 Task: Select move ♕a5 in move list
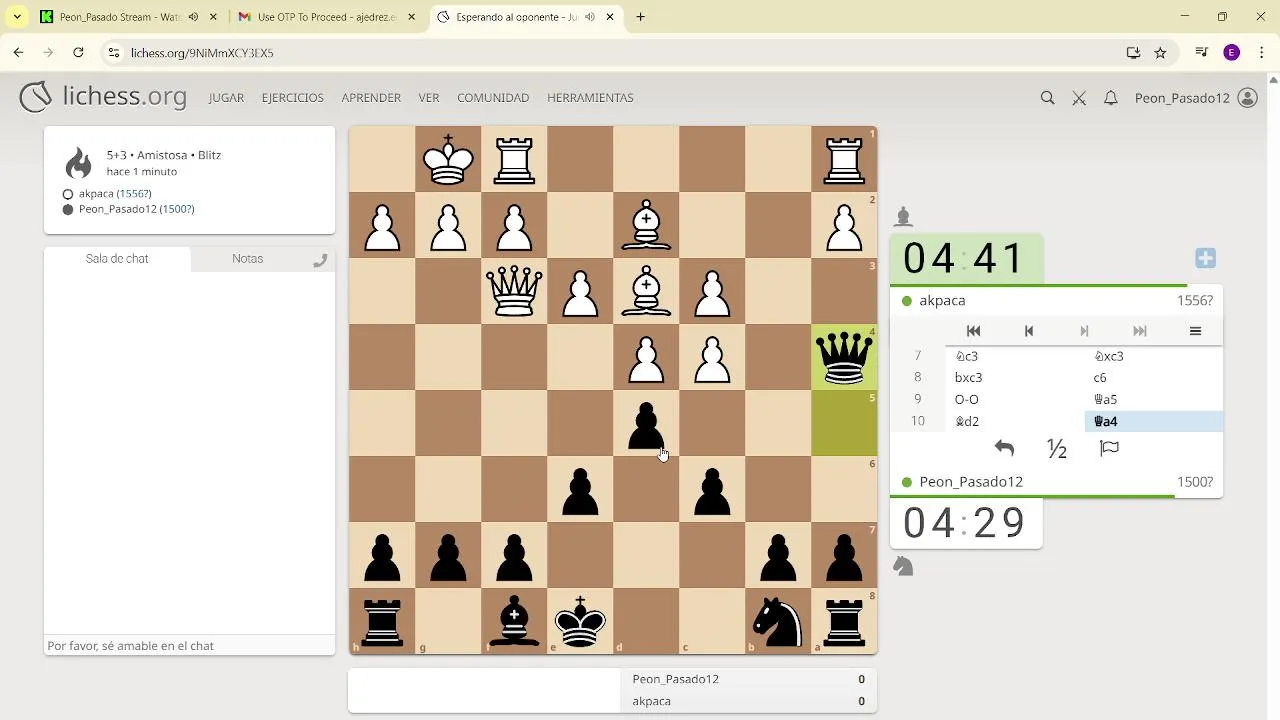1153,399
